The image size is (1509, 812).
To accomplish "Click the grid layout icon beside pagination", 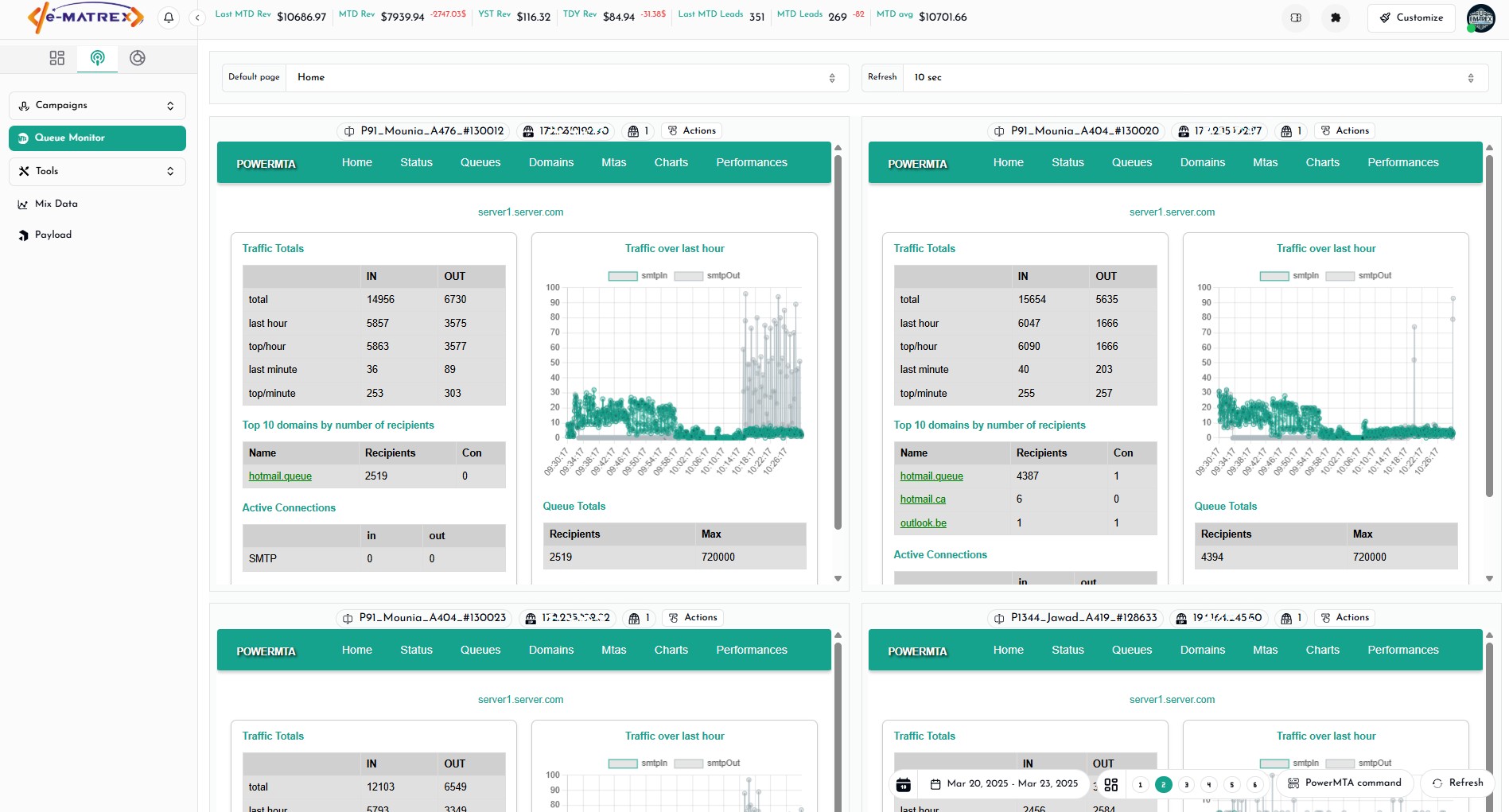I will click(x=1111, y=784).
